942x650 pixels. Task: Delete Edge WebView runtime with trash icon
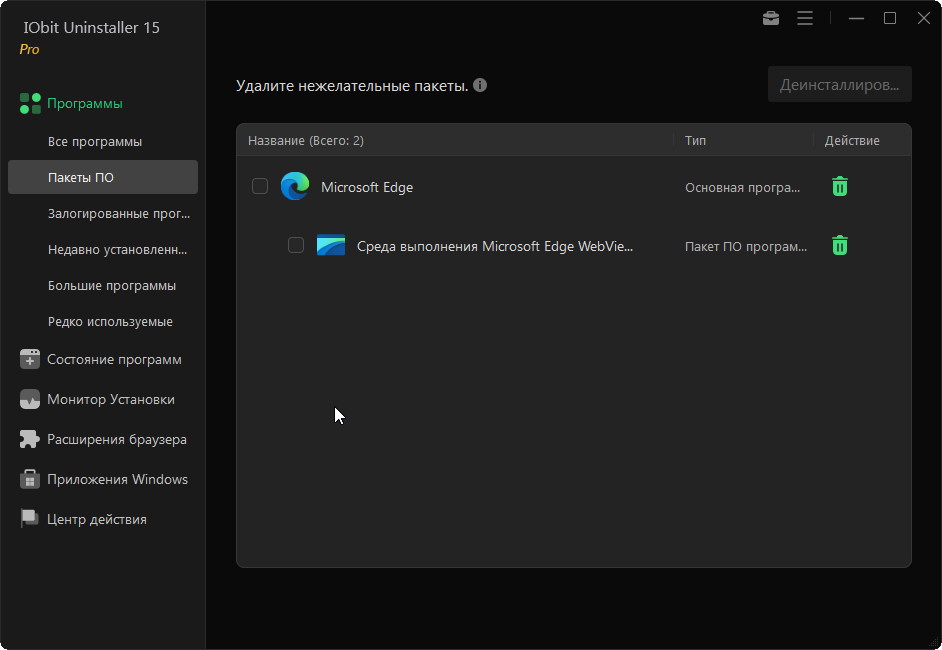[840, 245]
